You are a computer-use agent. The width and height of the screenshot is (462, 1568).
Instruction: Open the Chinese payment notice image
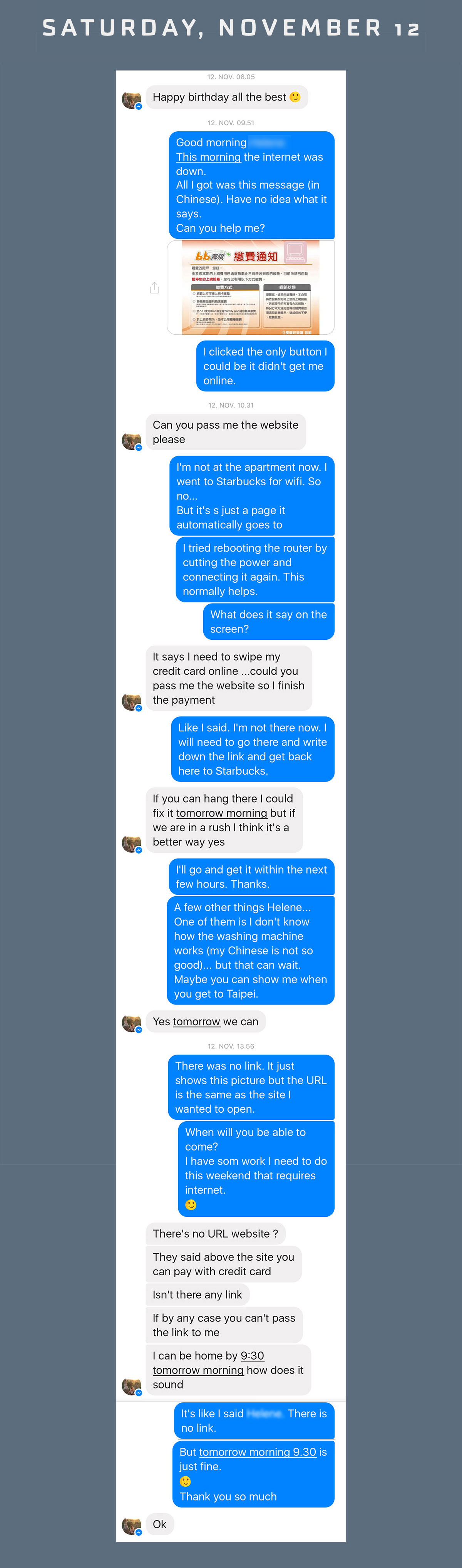[x=251, y=287]
